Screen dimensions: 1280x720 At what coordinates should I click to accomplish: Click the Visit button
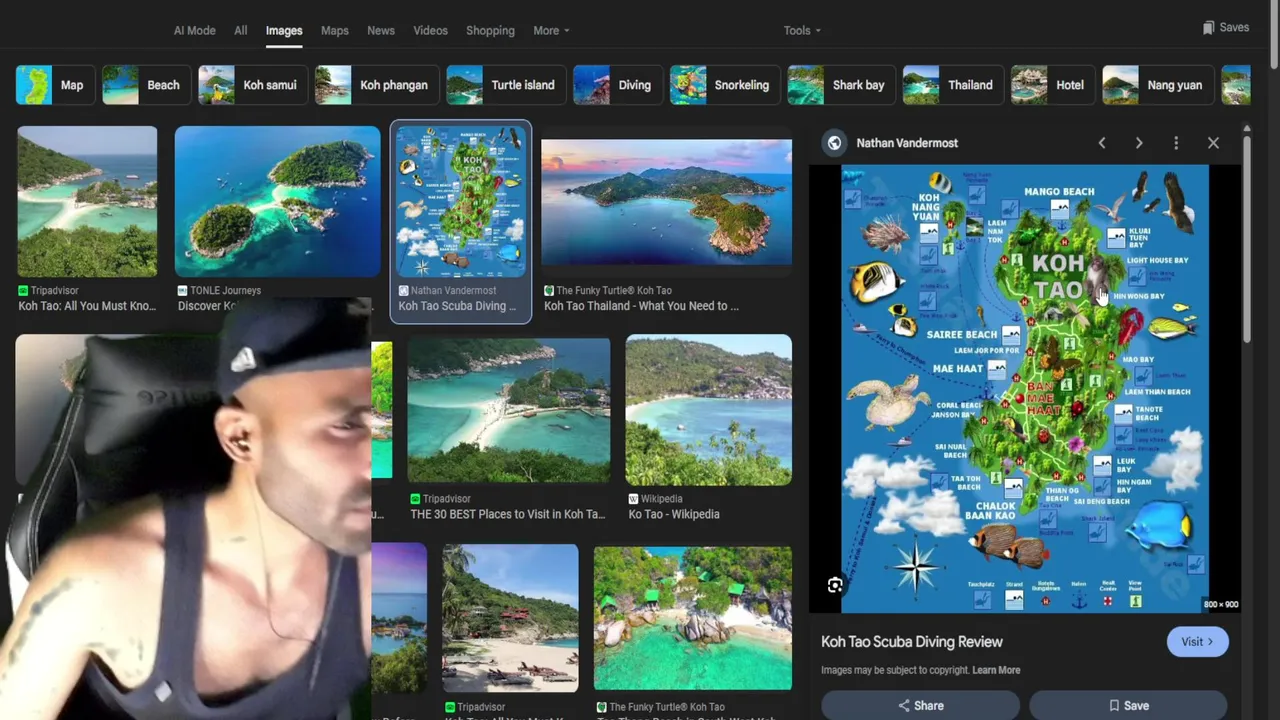1197,642
